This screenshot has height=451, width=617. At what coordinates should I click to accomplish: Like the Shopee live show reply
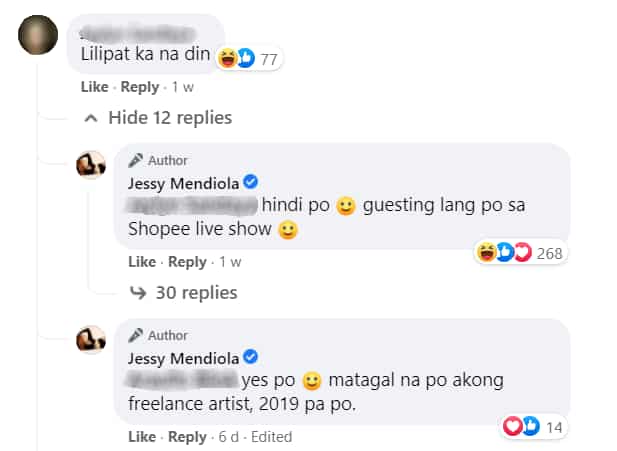coord(142,262)
